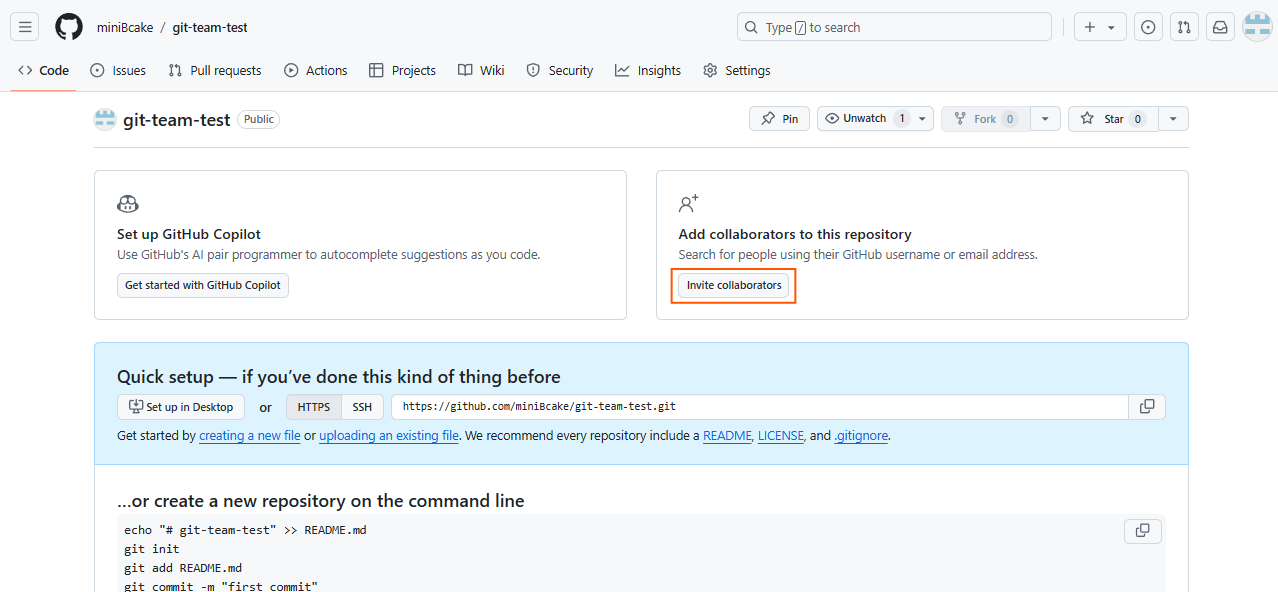Viewport: 1278px width, 592px height.
Task: Click the Copilot icon in setup card
Action: (128, 204)
